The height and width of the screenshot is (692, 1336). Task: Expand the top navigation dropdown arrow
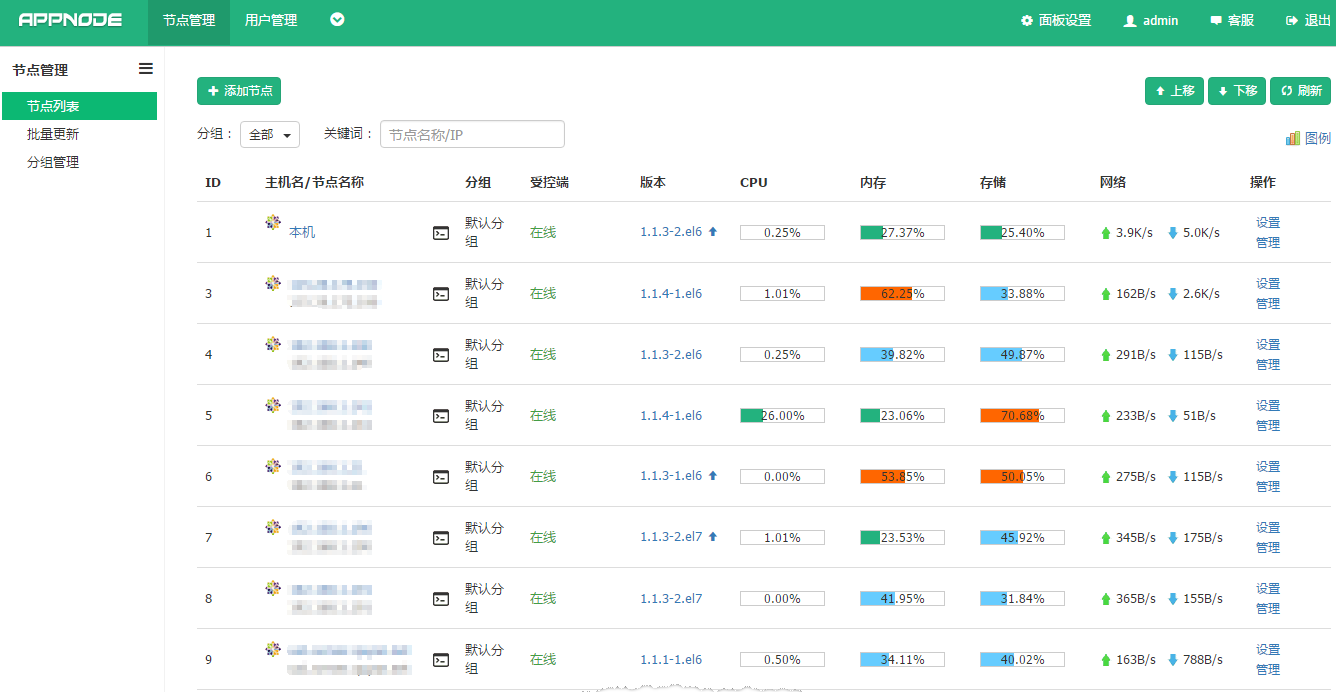pos(337,19)
